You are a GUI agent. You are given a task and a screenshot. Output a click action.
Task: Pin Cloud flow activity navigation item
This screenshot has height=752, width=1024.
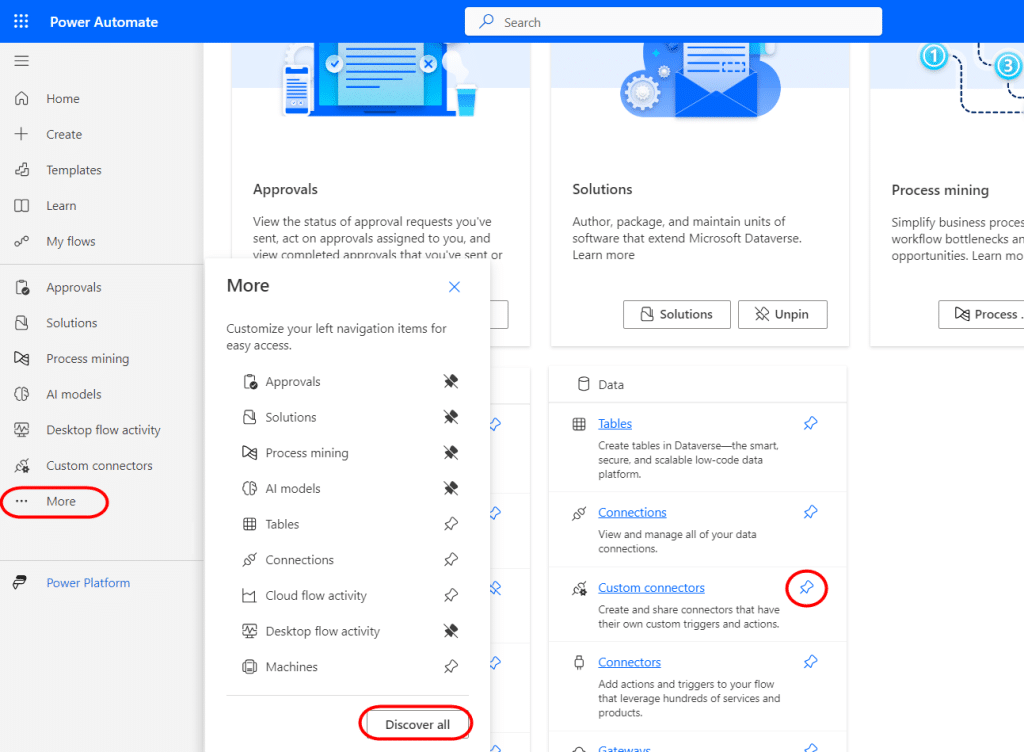tap(450, 595)
